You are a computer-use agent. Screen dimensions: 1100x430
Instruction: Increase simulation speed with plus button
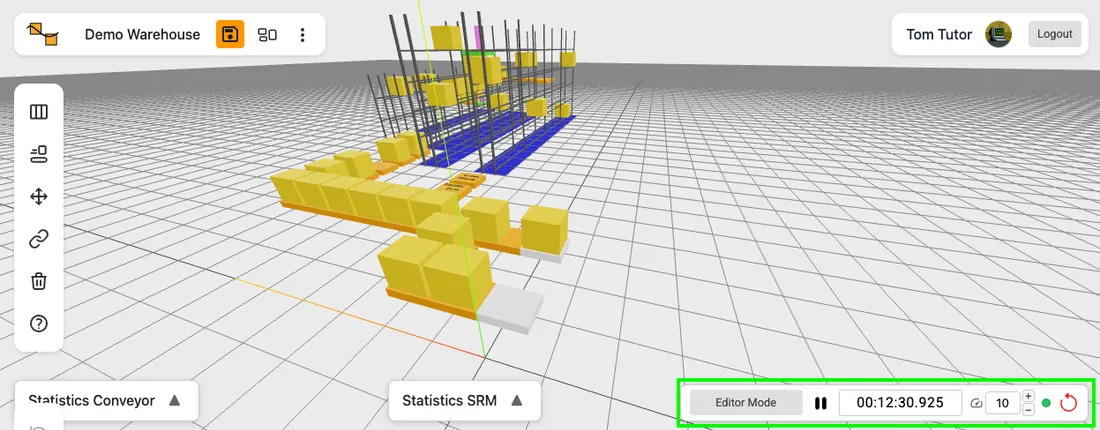click(1028, 396)
